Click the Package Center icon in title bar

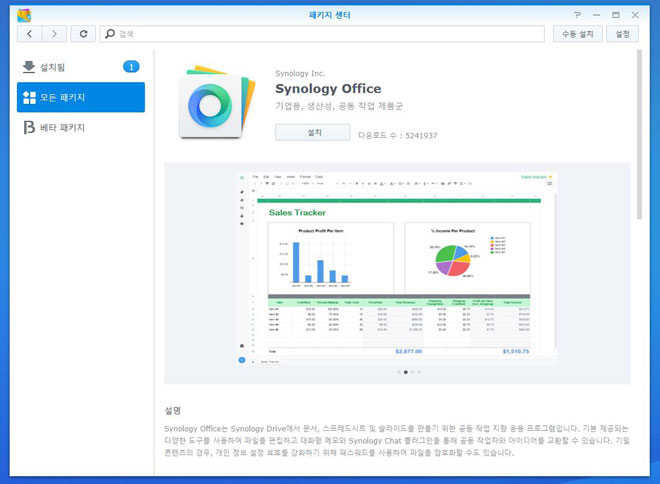24,15
